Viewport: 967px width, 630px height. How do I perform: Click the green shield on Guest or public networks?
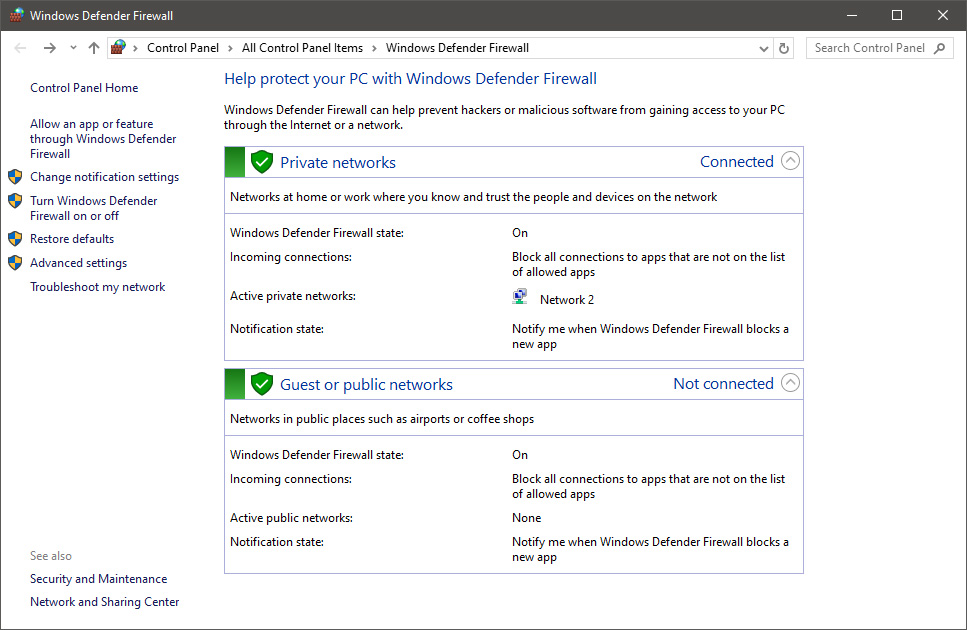262,384
